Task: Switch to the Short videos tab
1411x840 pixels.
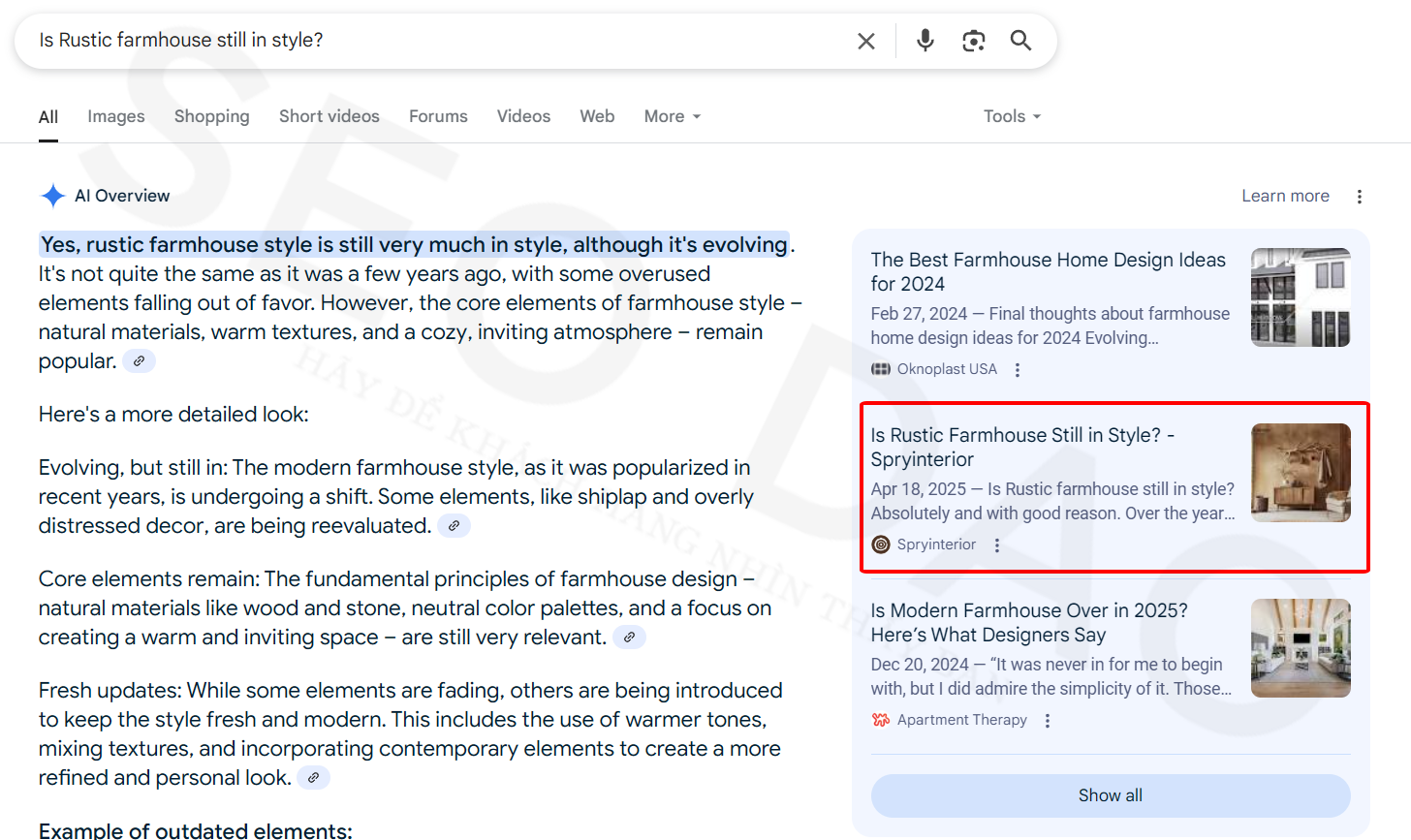Action: [x=329, y=116]
